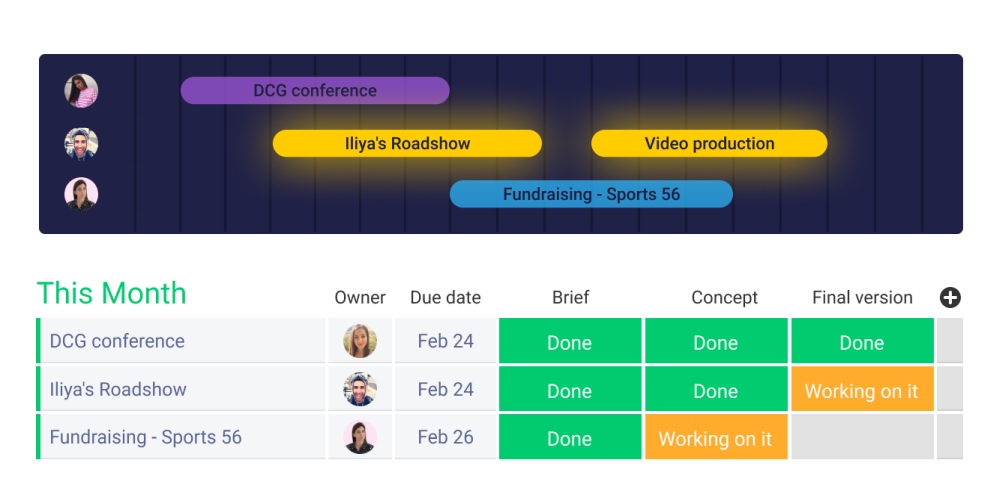
Task: Click the DCG conference owner avatar
Action: click(x=360, y=341)
